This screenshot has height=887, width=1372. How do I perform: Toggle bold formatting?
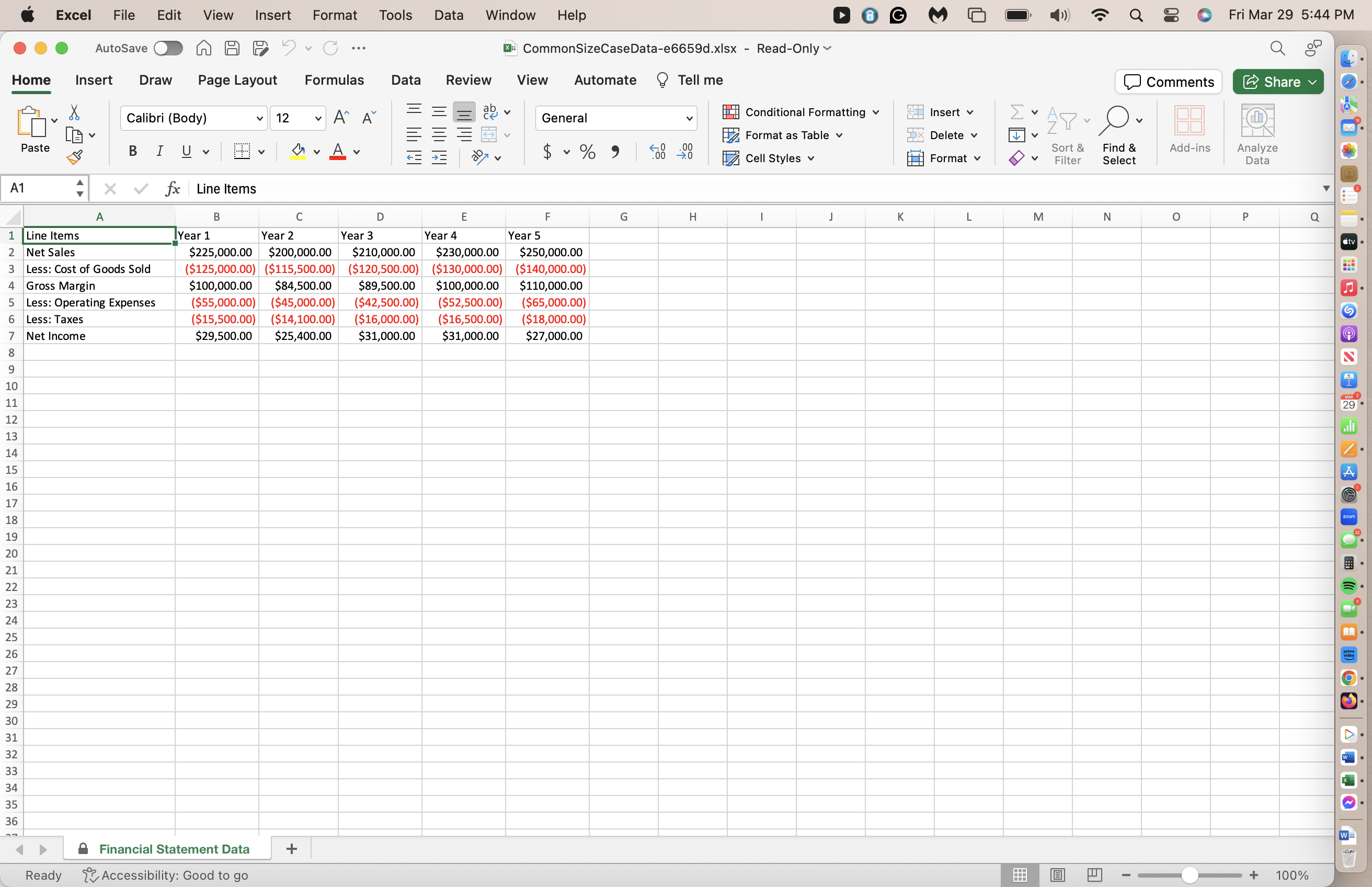pyautogui.click(x=132, y=151)
